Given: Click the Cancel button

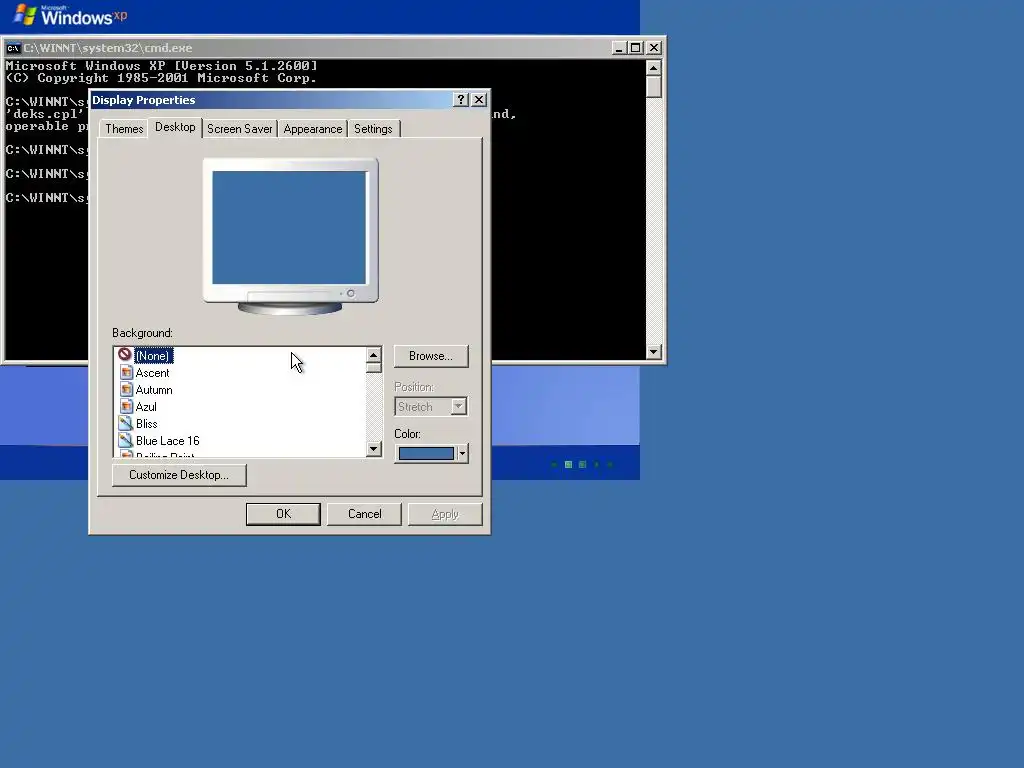Looking at the screenshot, I should (364, 514).
